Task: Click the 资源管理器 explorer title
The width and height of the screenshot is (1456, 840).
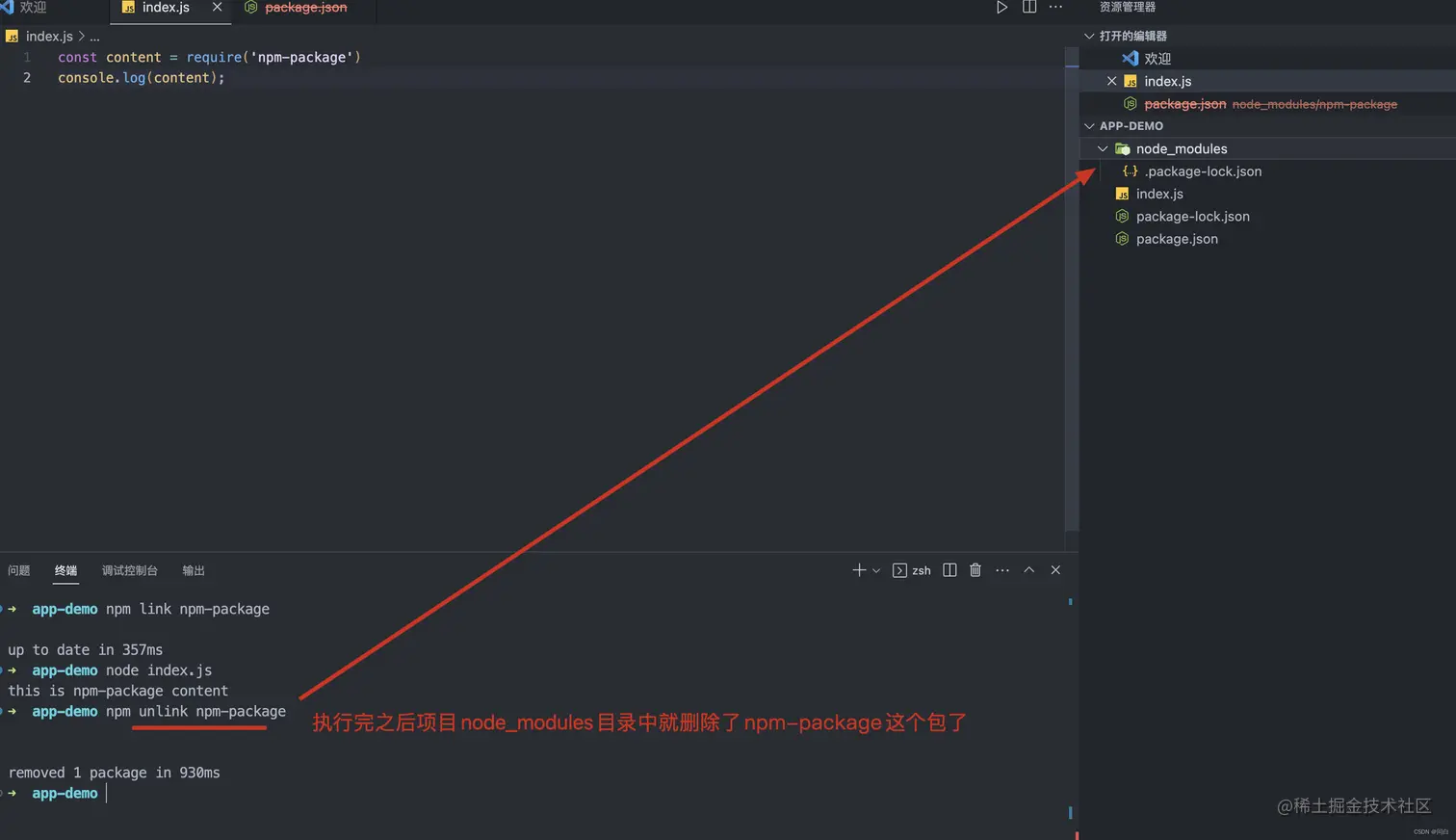Action: click(1127, 7)
